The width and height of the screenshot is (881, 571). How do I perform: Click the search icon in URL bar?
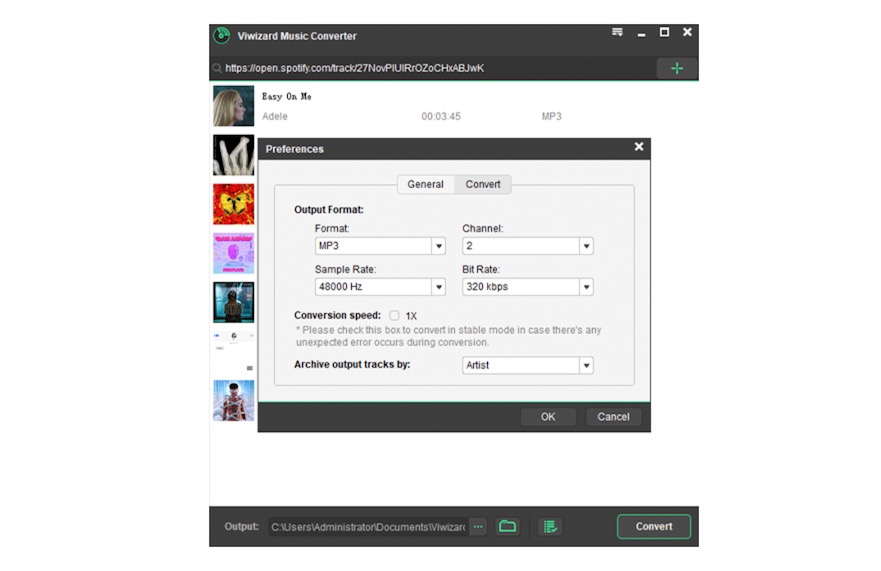(217, 69)
